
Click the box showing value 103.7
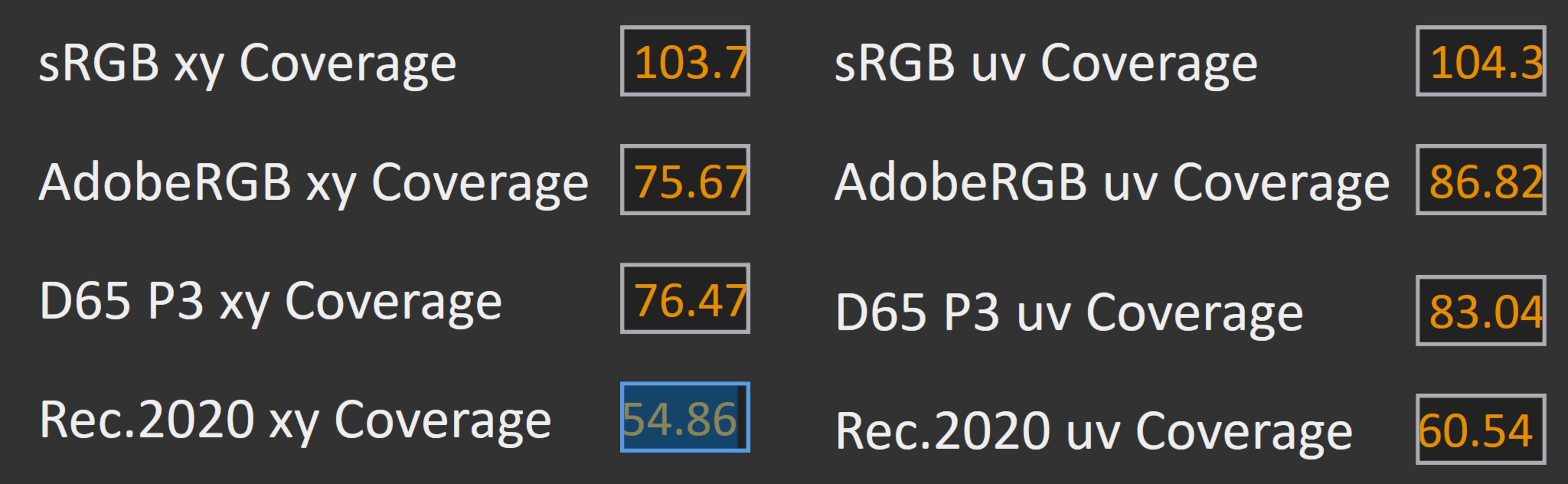[685, 61]
